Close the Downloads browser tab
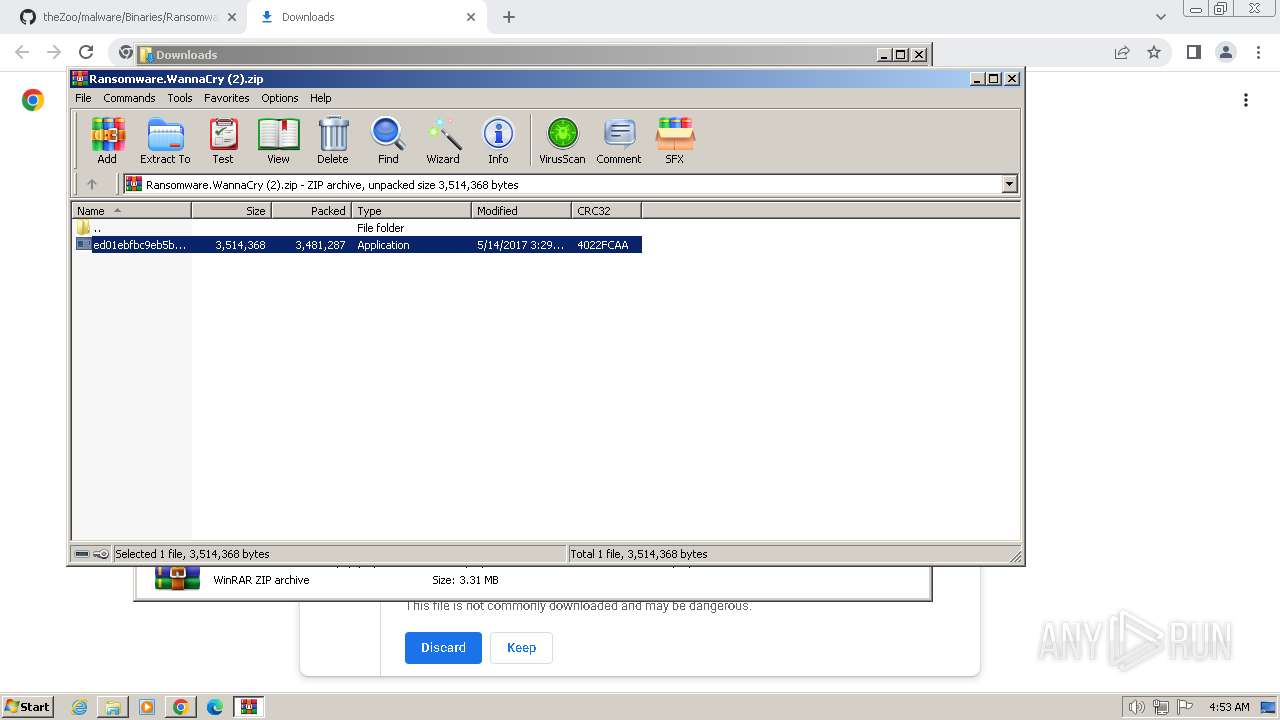Viewport: 1280px width, 720px height. (470, 17)
